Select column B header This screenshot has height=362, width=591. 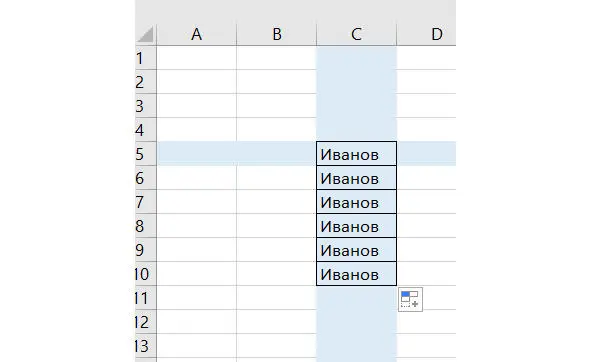click(x=277, y=34)
